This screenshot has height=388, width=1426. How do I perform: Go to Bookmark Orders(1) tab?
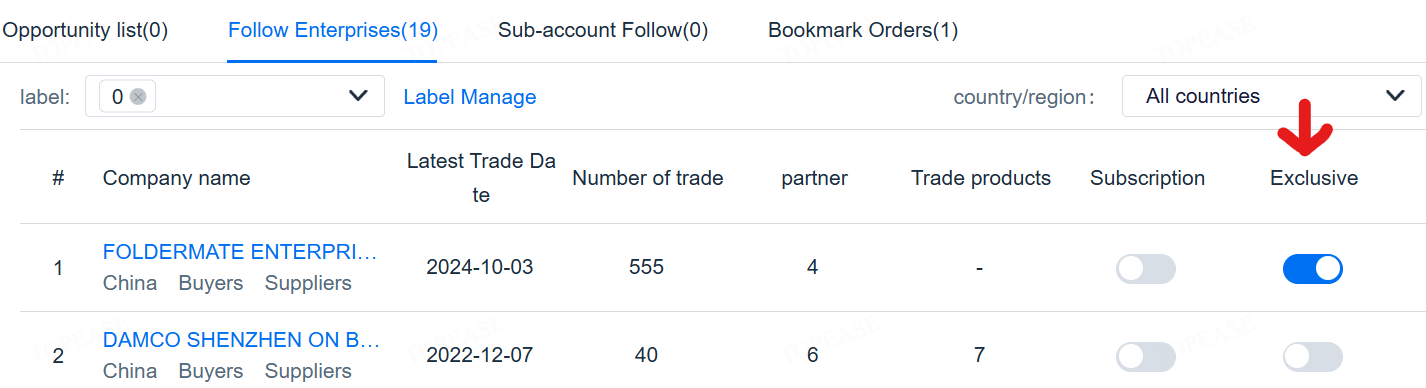(863, 30)
